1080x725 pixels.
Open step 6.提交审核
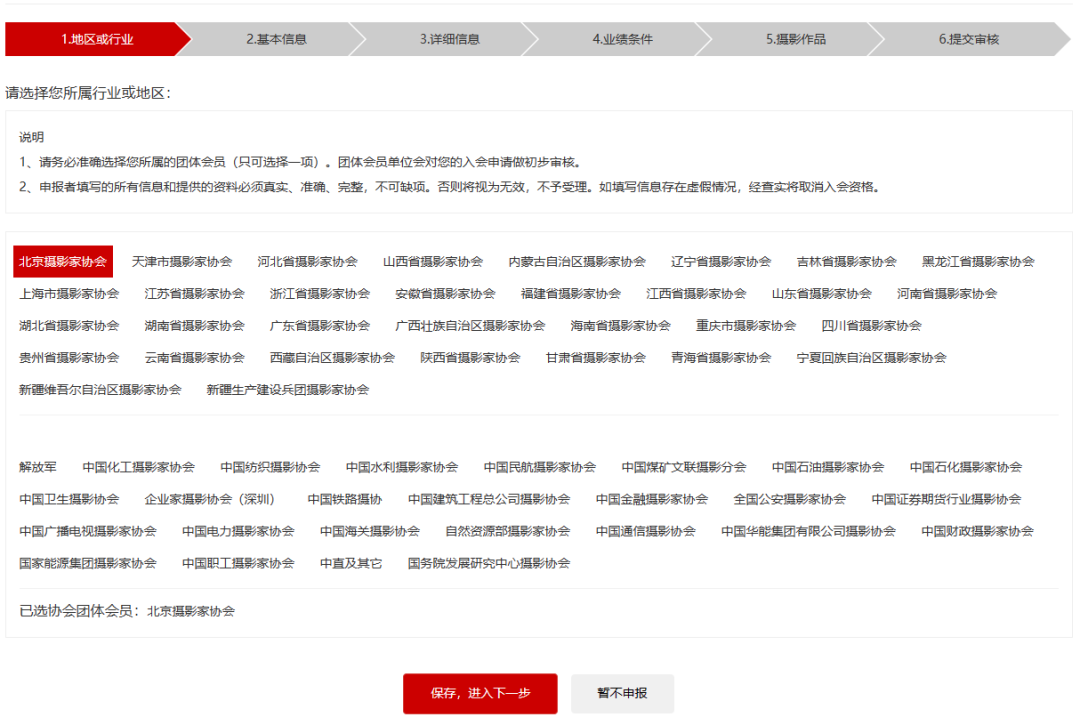968,39
